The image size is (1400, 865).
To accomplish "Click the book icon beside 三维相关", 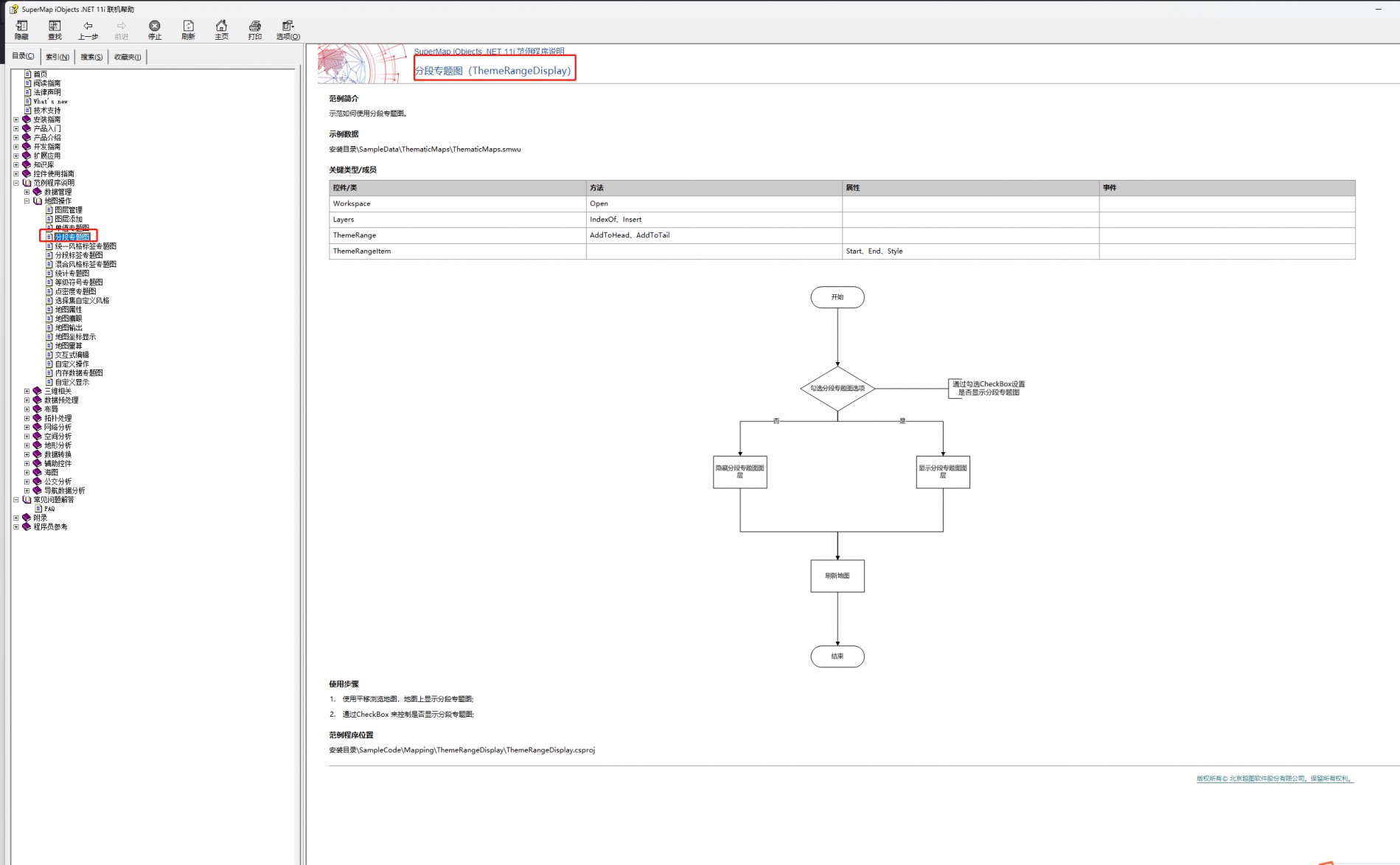I will [x=38, y=391].
